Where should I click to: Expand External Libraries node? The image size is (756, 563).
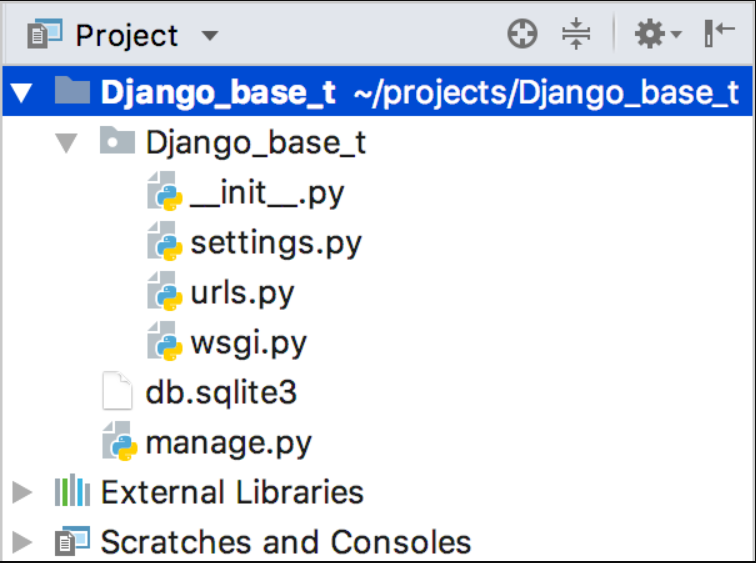(x=21, y=492)
